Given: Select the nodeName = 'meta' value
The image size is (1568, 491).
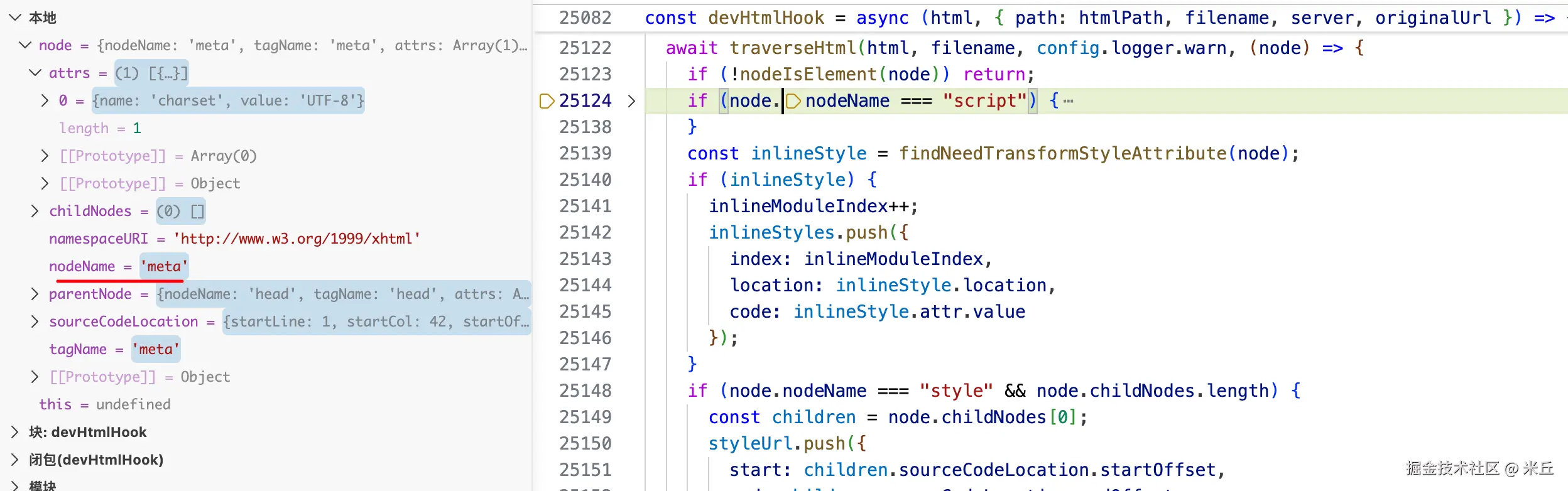Looking at the screenshot, I should click(x=164, y=266).
